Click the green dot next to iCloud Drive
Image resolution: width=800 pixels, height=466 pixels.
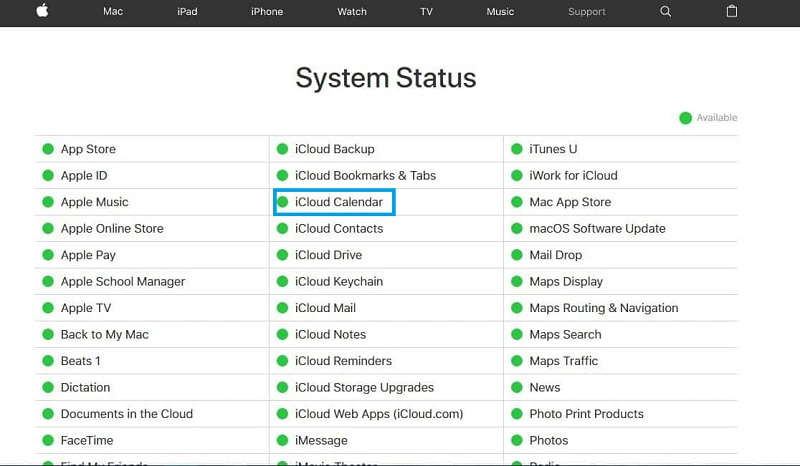(x=282, y=255)
